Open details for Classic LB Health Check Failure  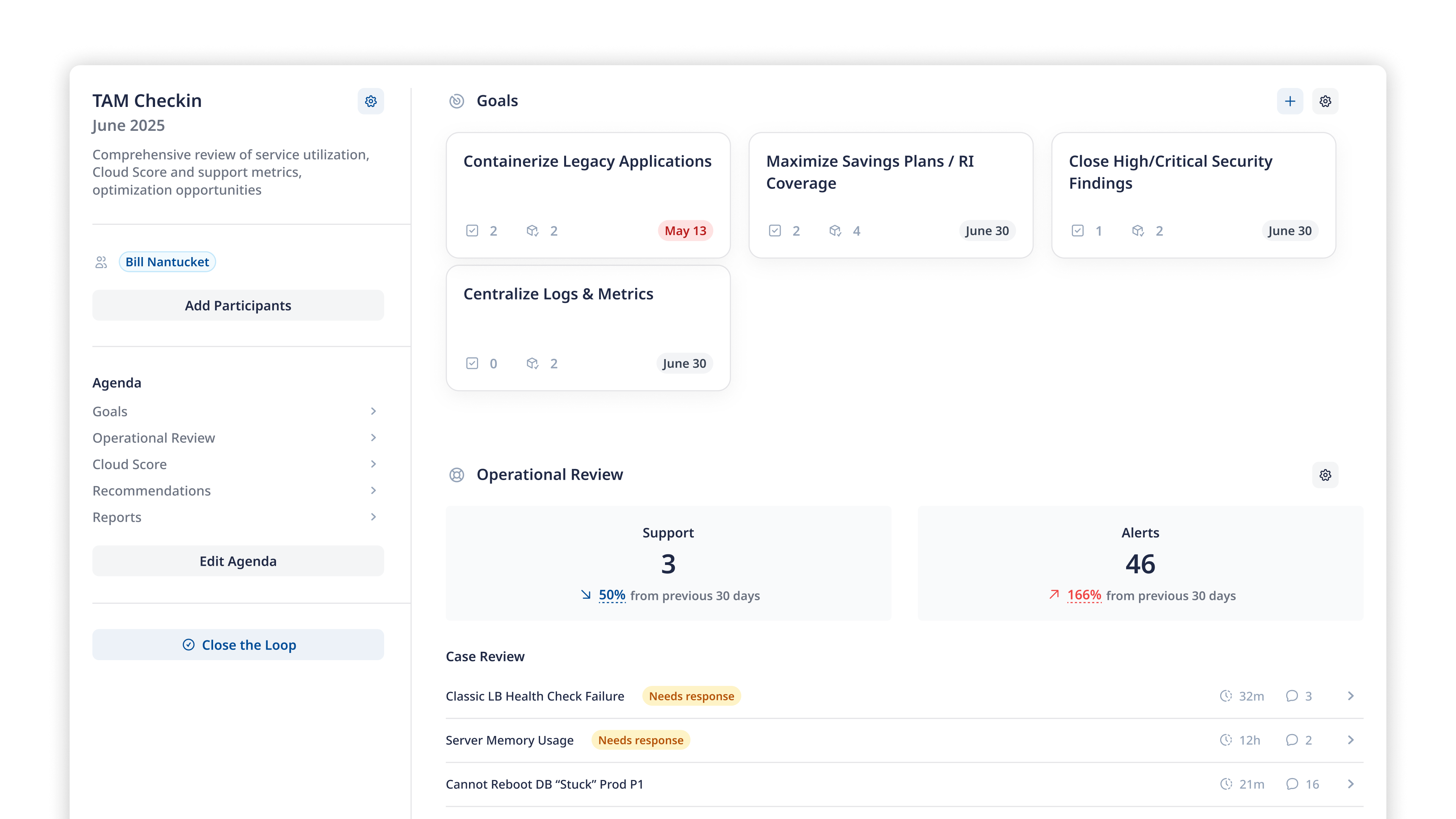[x=1351, y=696]
